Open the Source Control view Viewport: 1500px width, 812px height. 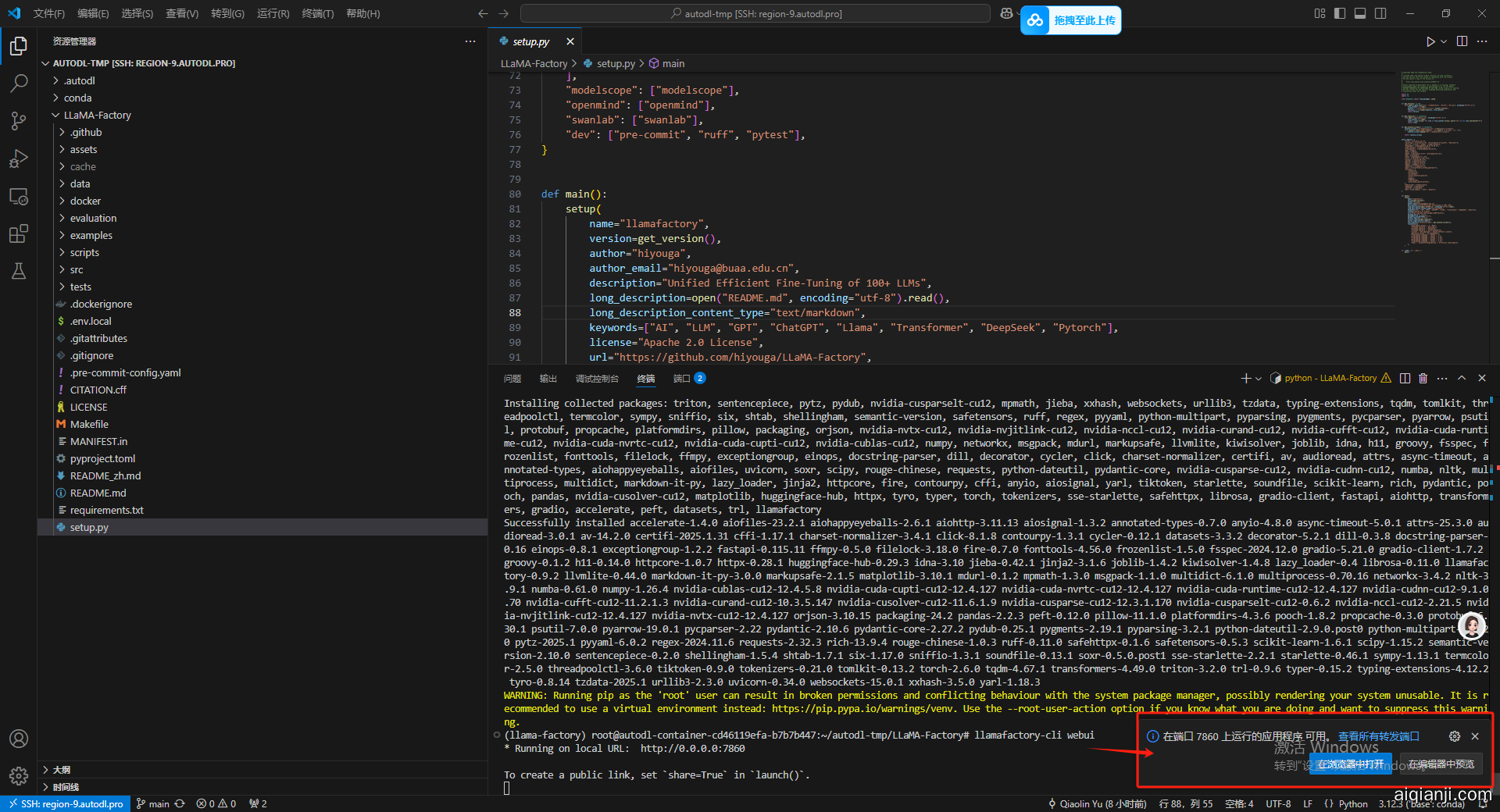point(19,120)
